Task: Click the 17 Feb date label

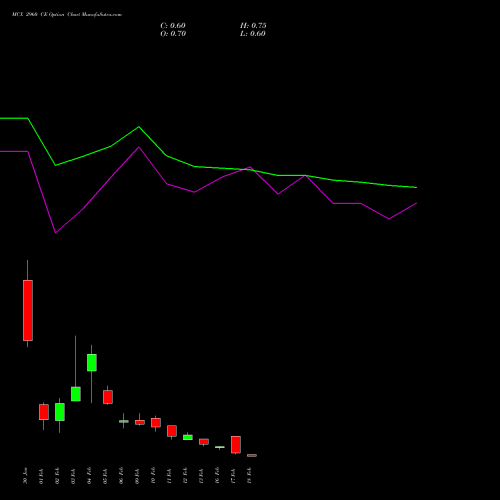Action: (233, 476)
